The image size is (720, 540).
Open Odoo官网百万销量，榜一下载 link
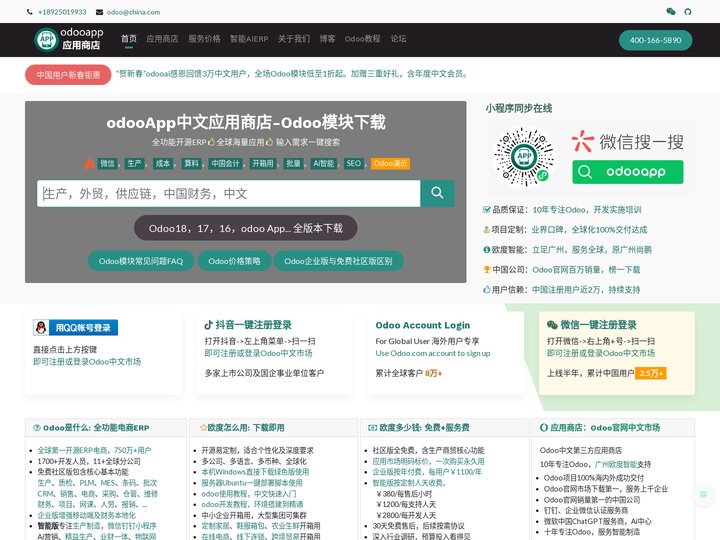click(x=586, y=270)
